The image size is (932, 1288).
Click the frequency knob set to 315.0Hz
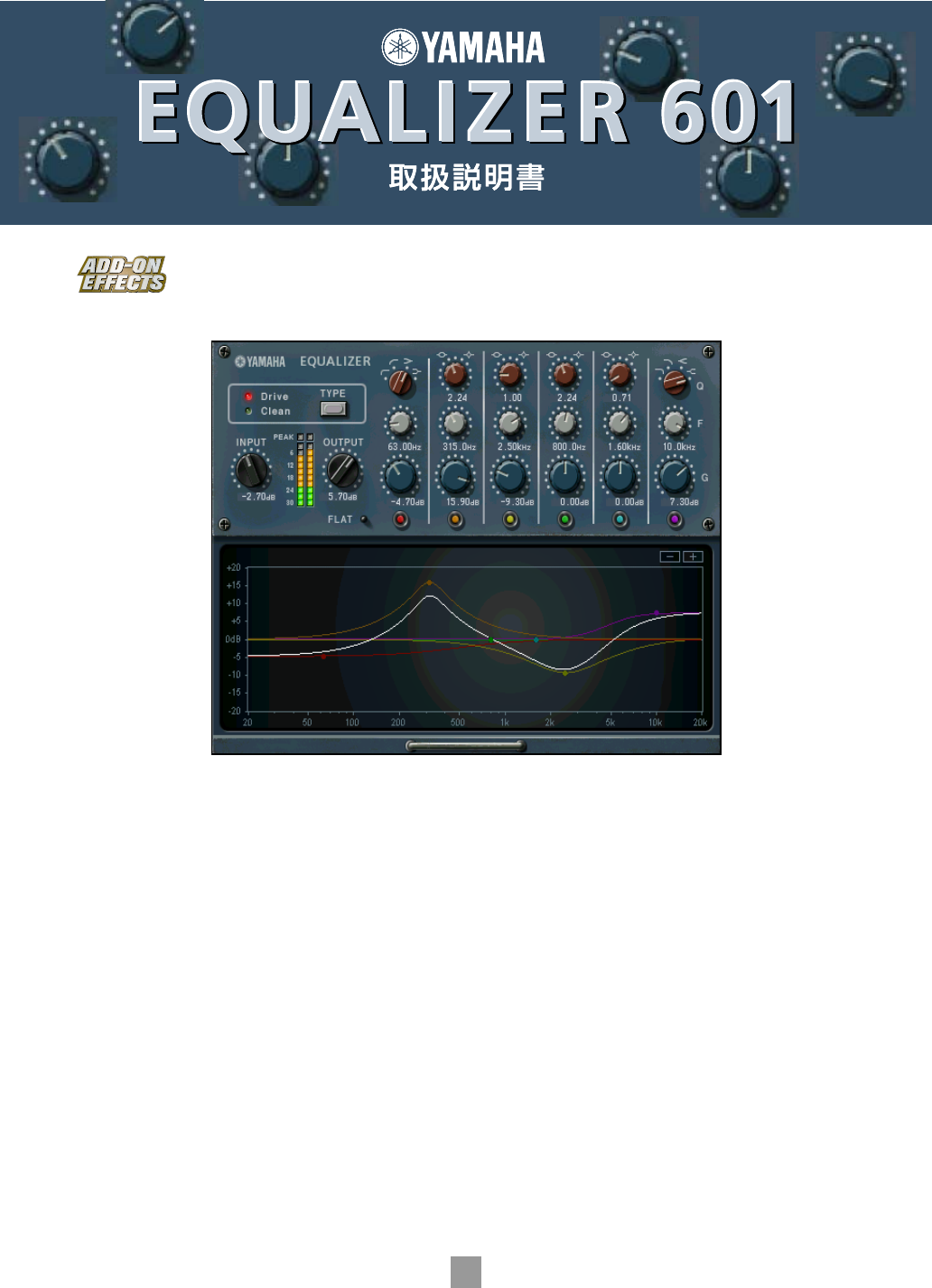pyautogui.click(x=456, y=423)
